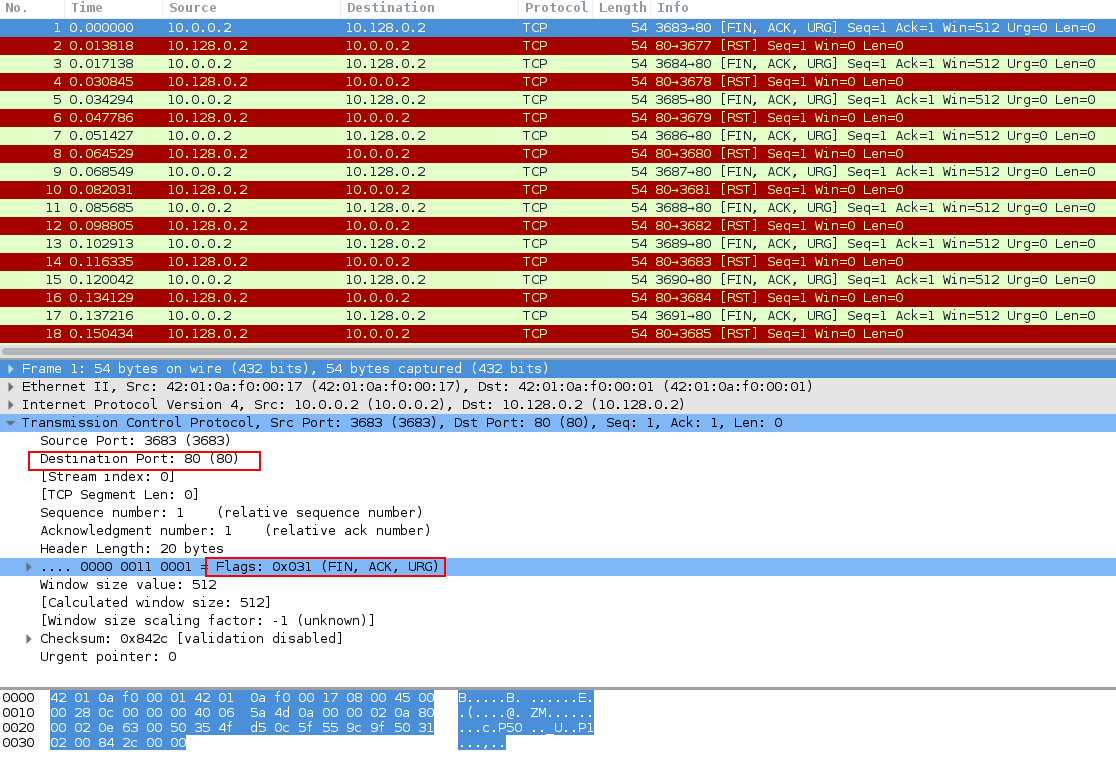
Task: Expand the Ethernet II section
Action: point(11,386)
